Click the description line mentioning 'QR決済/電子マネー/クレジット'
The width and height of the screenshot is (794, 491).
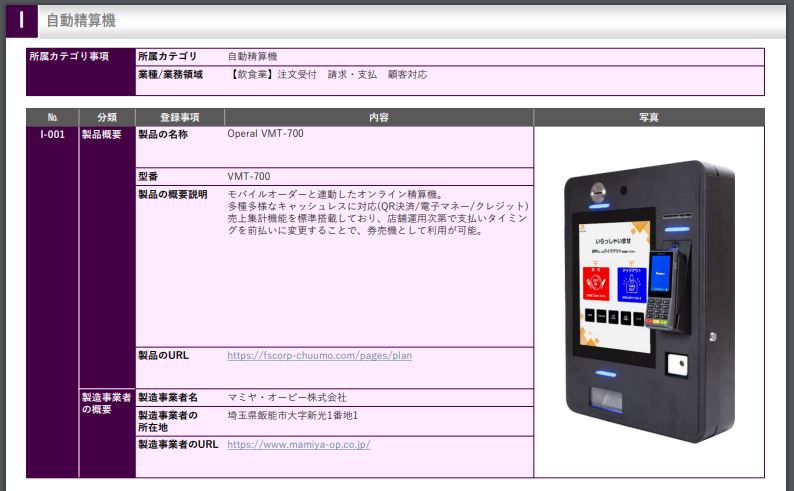coord(378,206)
